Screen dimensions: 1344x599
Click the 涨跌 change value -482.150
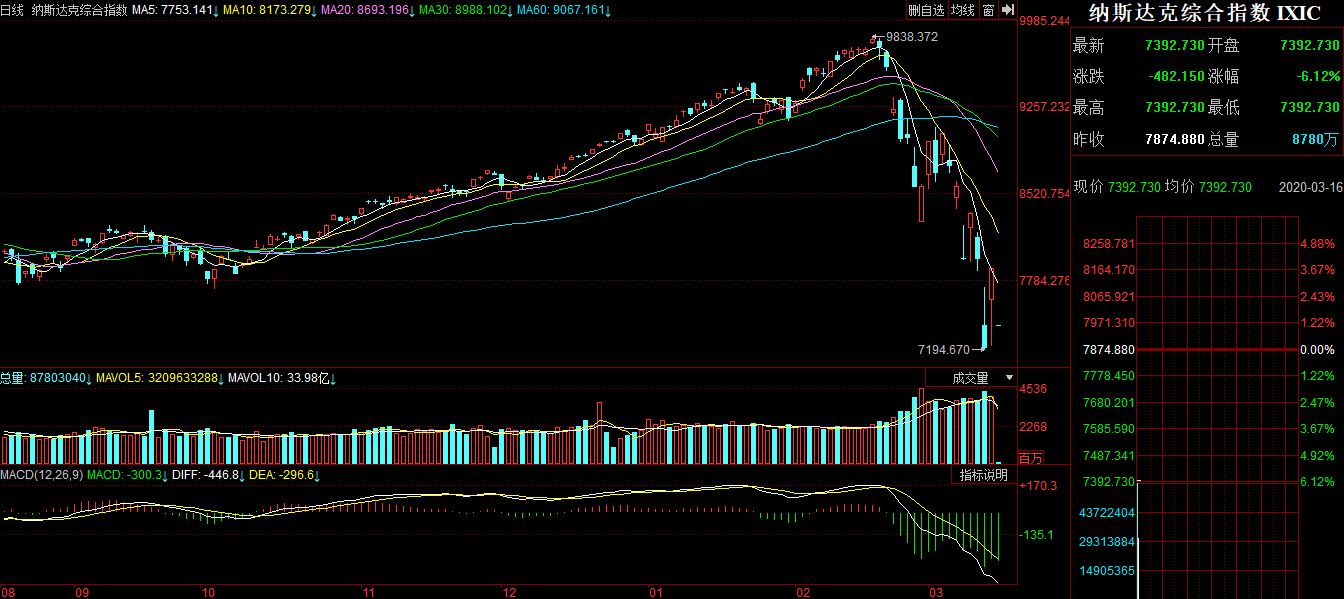(1176, 76)
